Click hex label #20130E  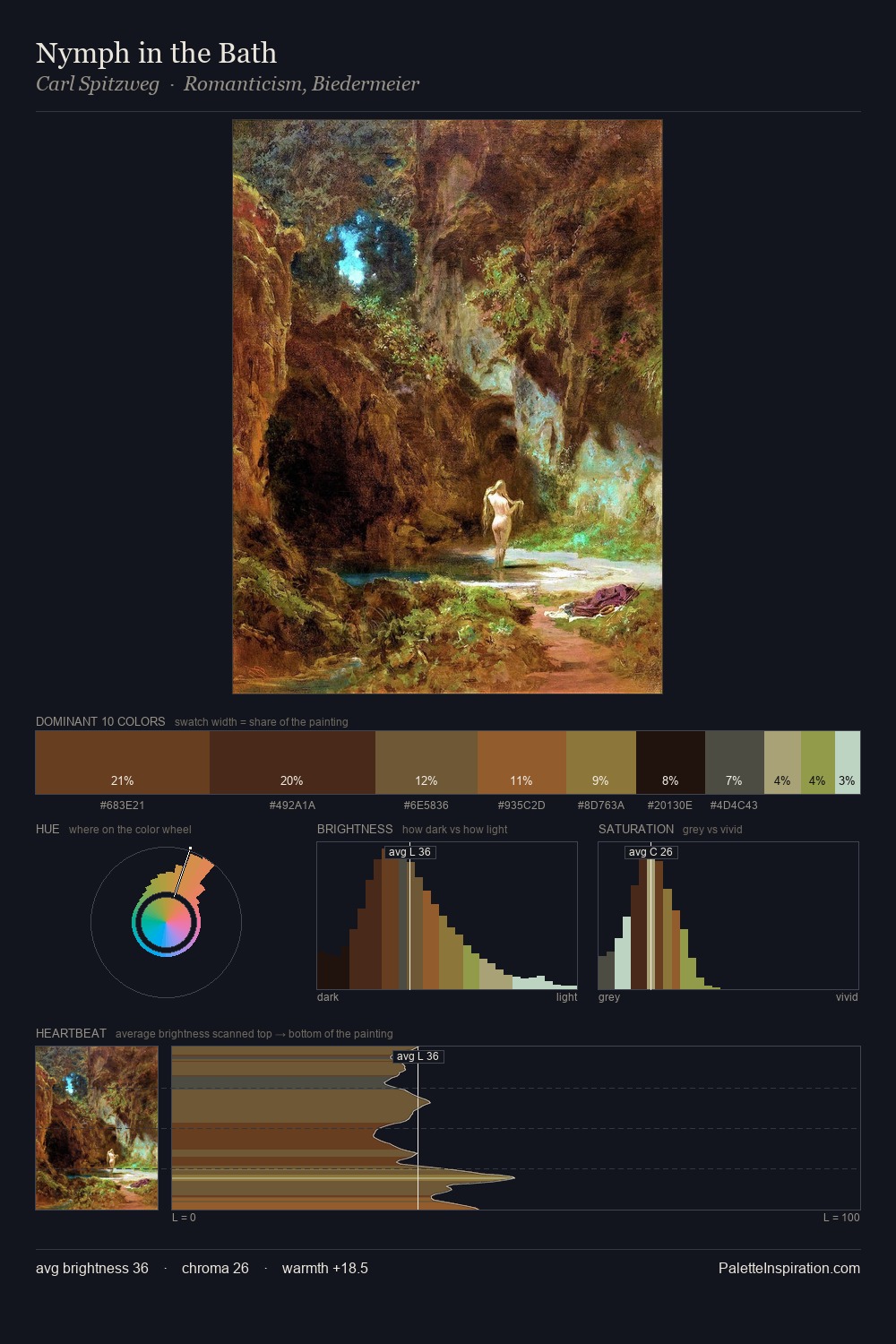click(x=670, y=806)
